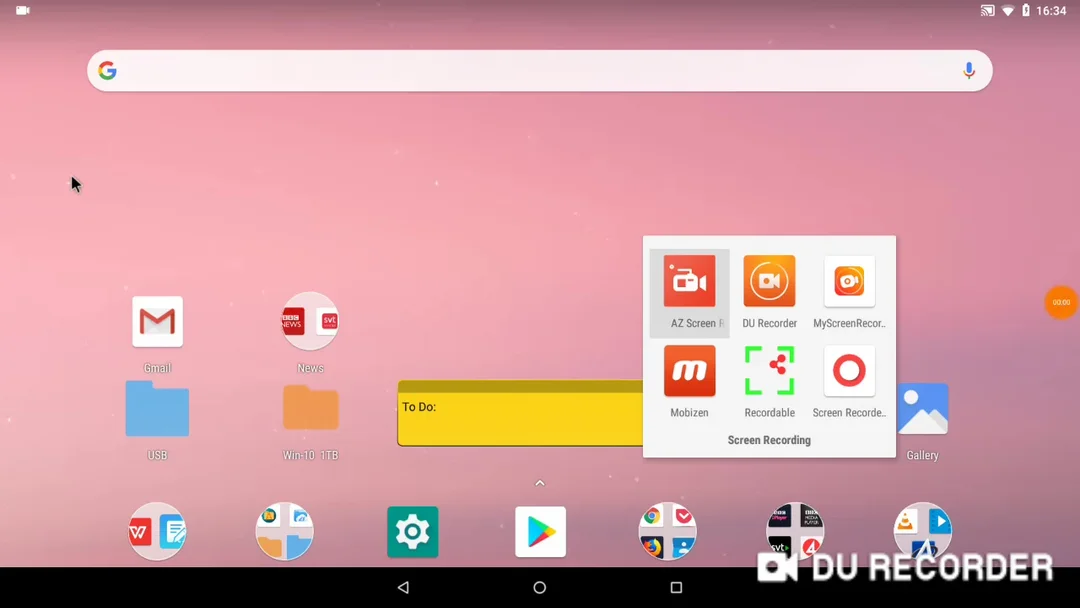Launch DU Recorder from the folder
The image size is (1080, 608).
[x=769, y=281]
